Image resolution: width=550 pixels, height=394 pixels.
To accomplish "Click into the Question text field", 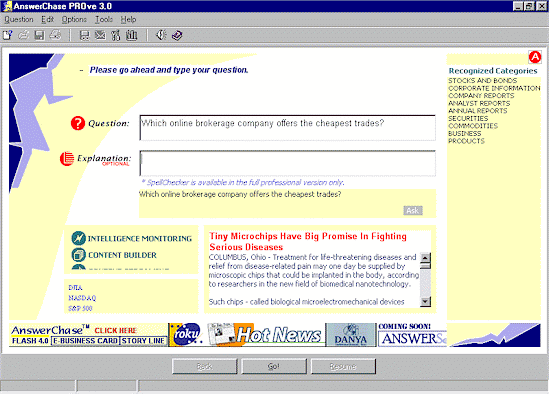I will tap(288, 128).
